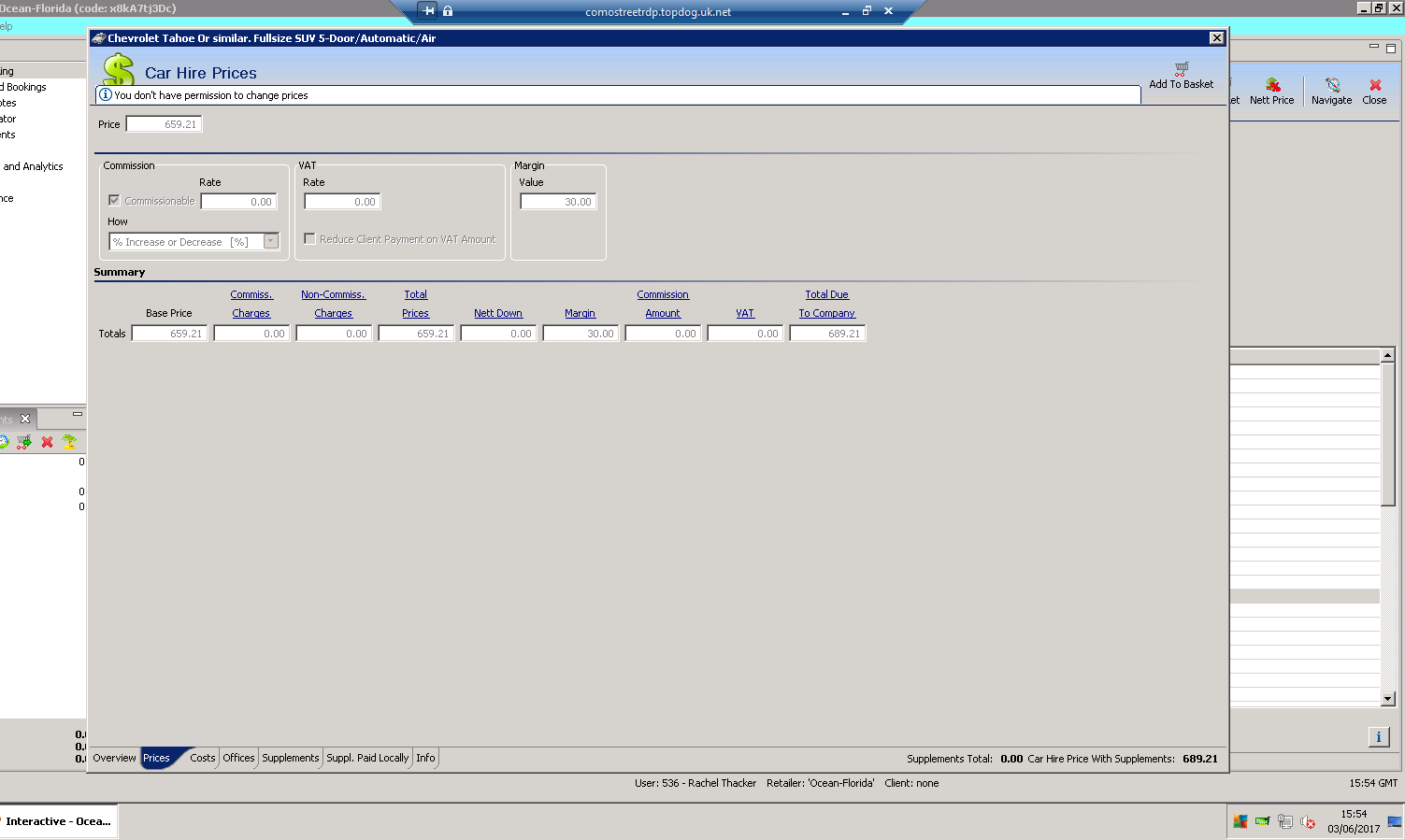
Task: Open the Info tab
Action: click(425, 758)
